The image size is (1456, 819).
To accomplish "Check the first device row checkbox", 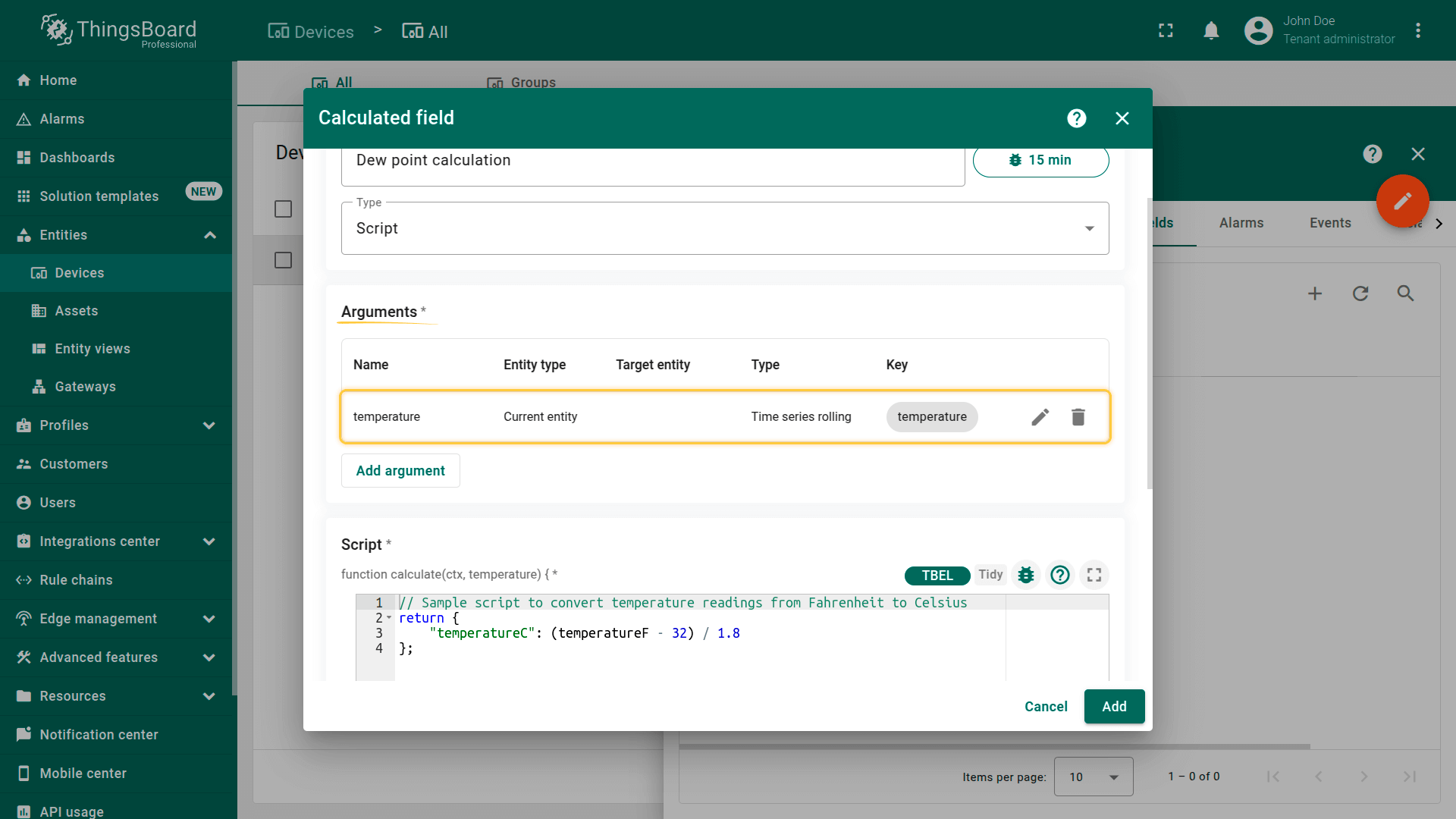I will coord(283,209).
